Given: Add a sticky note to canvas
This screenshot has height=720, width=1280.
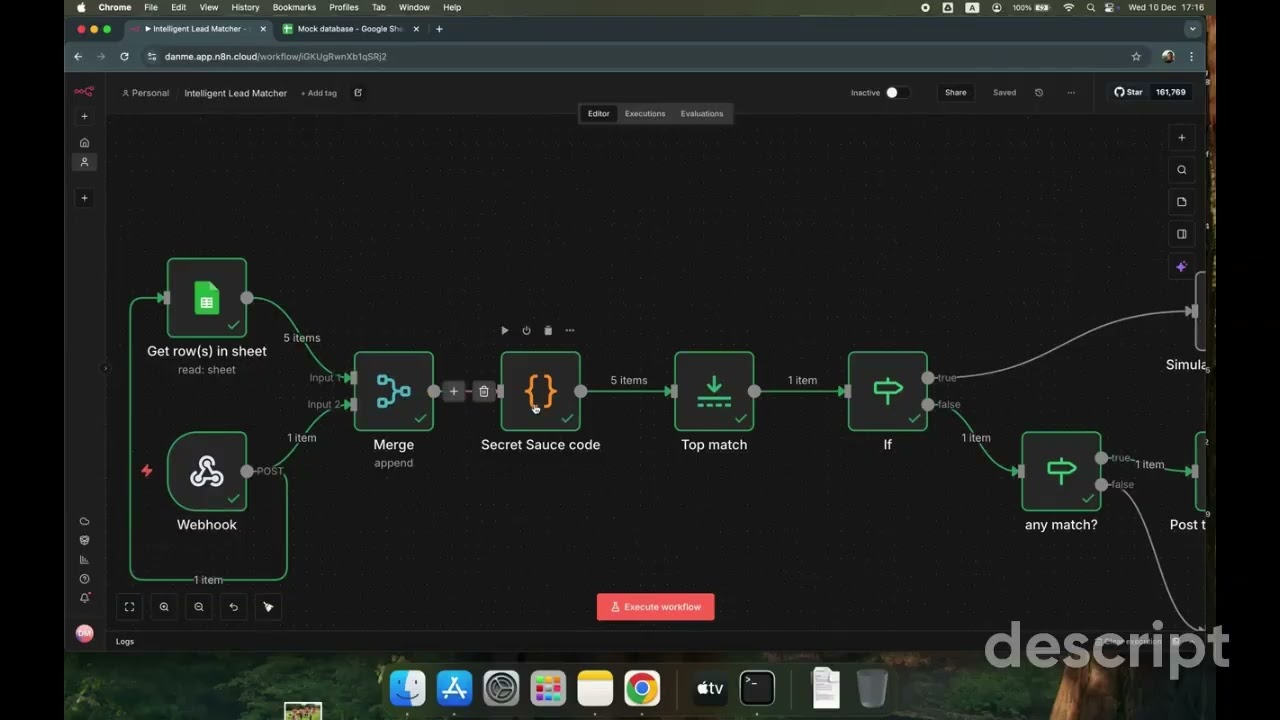Looking at the screenshot, I should point(1181,202).
